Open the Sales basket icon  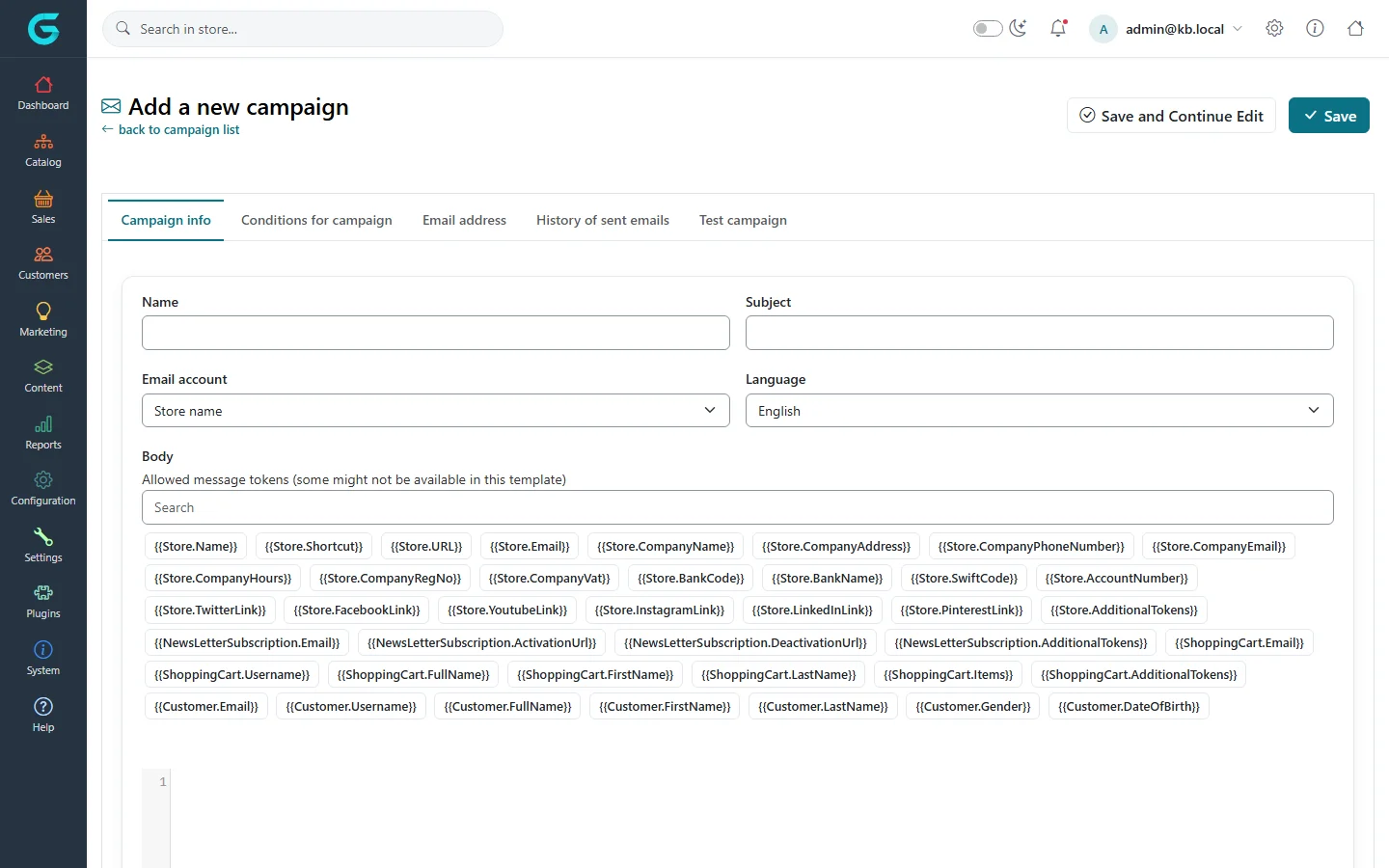pos(43,199)
